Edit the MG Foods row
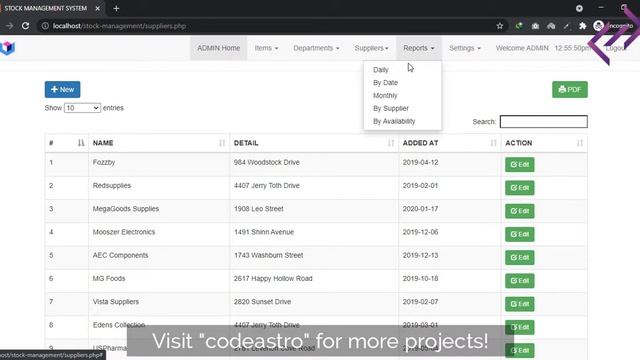 click(520, 281)
